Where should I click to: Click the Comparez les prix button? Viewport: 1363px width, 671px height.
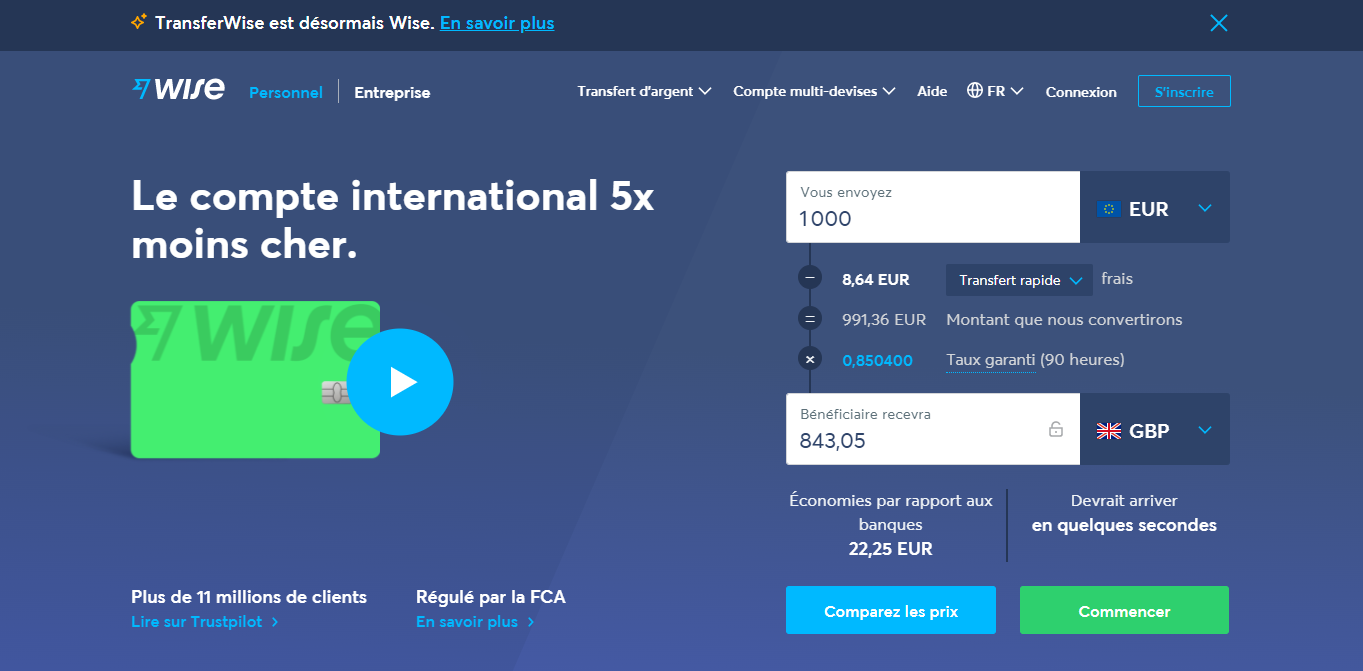(x=890, y=611)
